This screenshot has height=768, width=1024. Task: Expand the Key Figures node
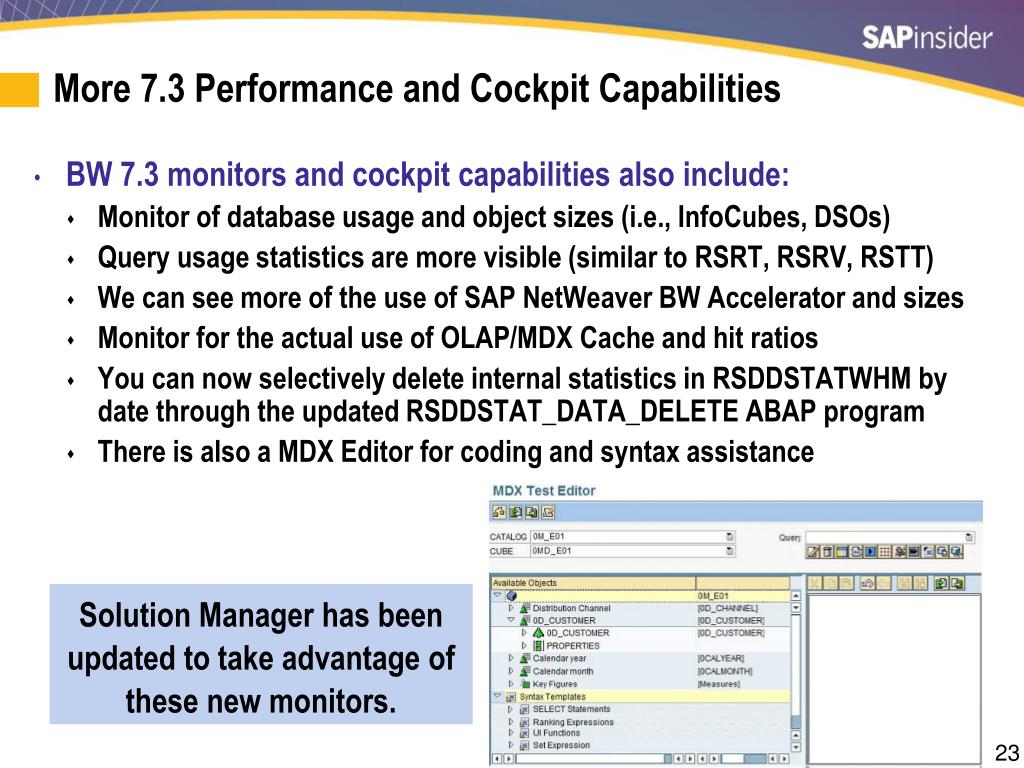pos(511,683)
